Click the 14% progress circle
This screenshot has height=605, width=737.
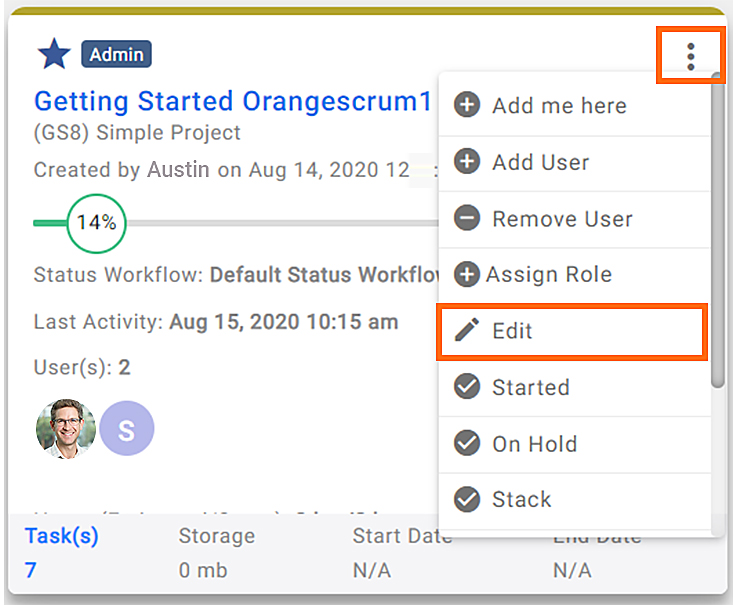[96, 223]
